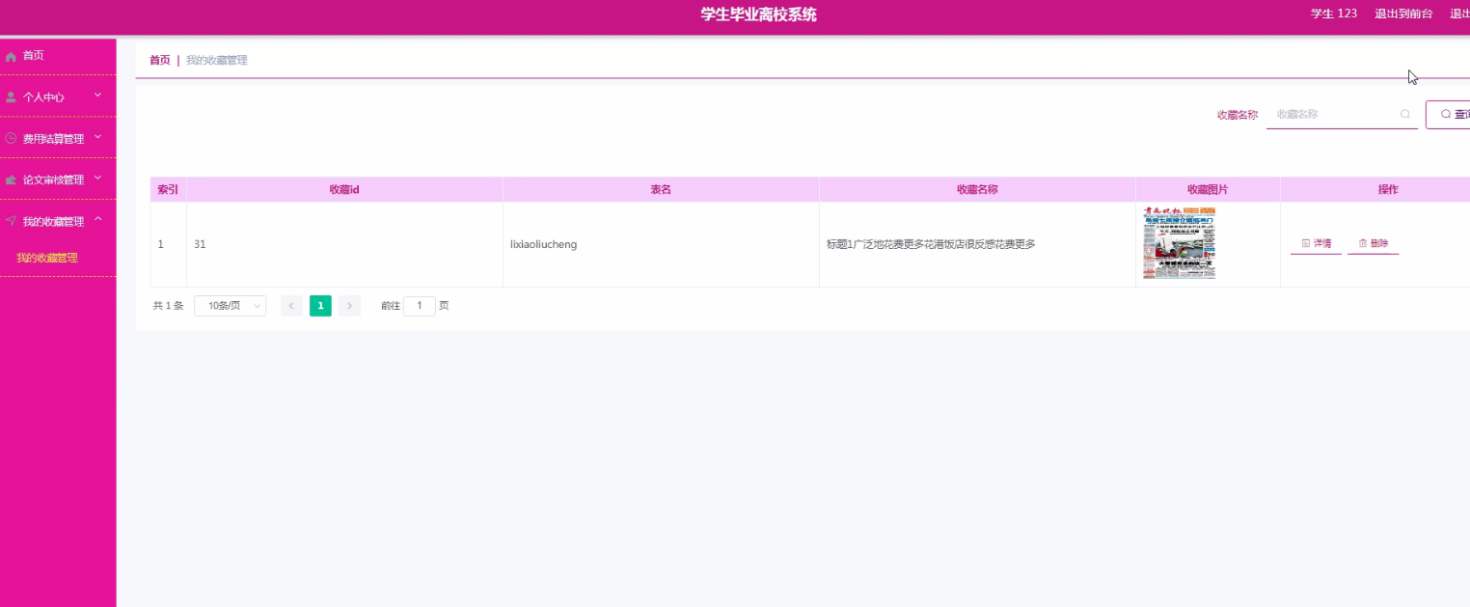The height and width of the screenshot is (607, 1470).
Task: Open 首页 in the sidebar menu
Action: coord(34,56)
